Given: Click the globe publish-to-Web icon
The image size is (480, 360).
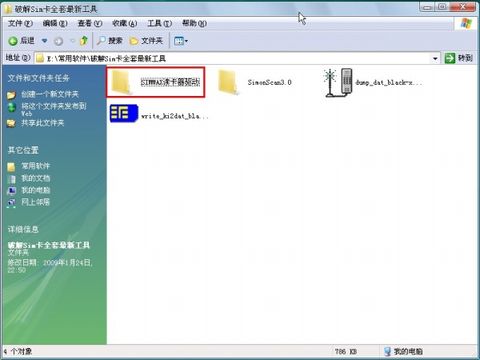Looking at the screenshot, I should pos(11,107).
